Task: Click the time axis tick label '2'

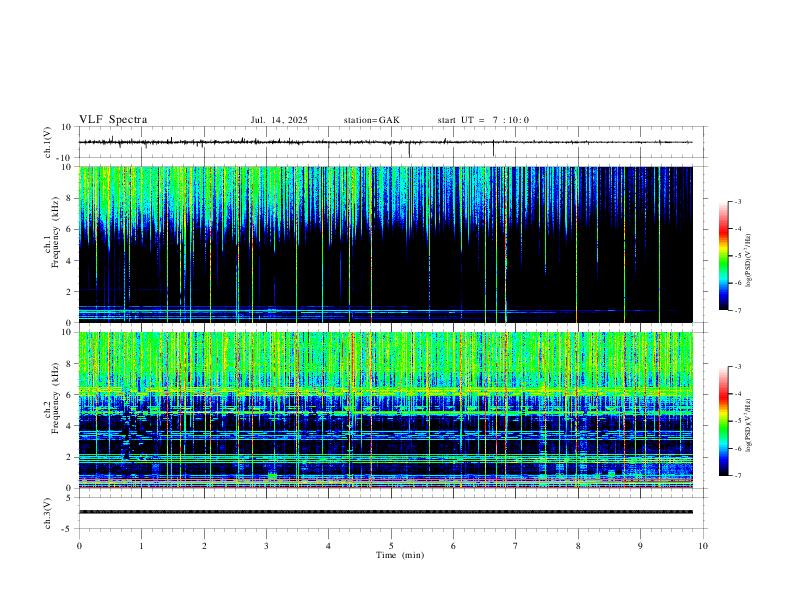Action: (204, 546)
